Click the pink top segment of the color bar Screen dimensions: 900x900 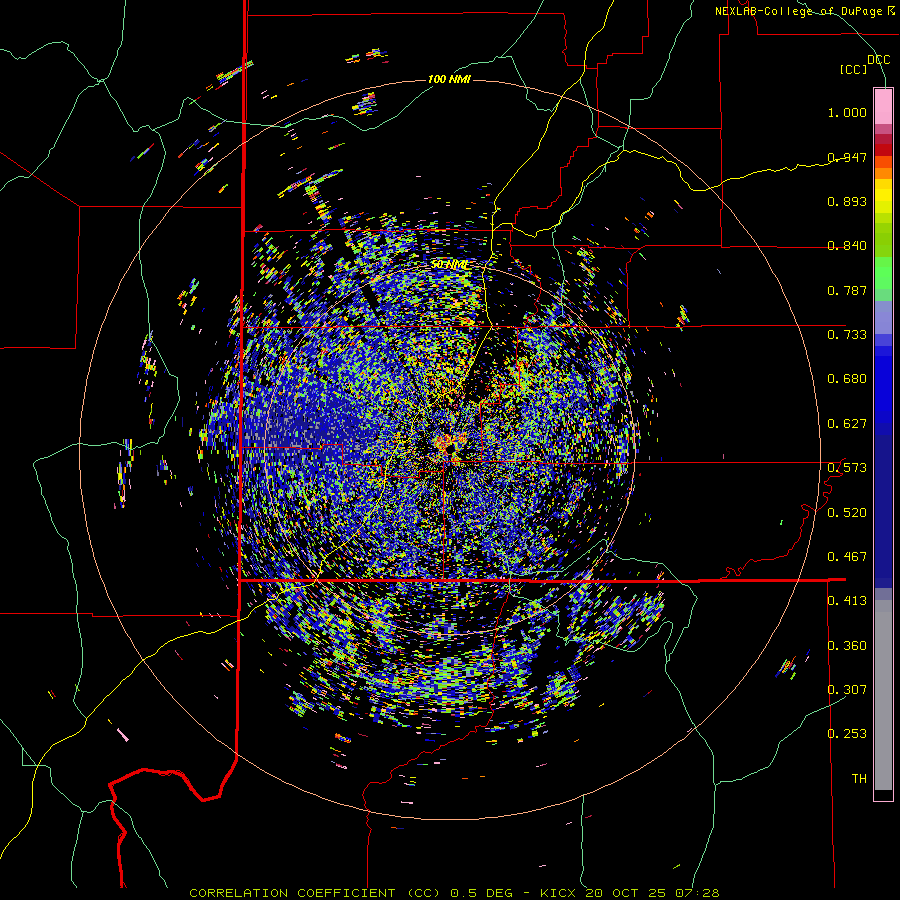[x=883, y=106]
